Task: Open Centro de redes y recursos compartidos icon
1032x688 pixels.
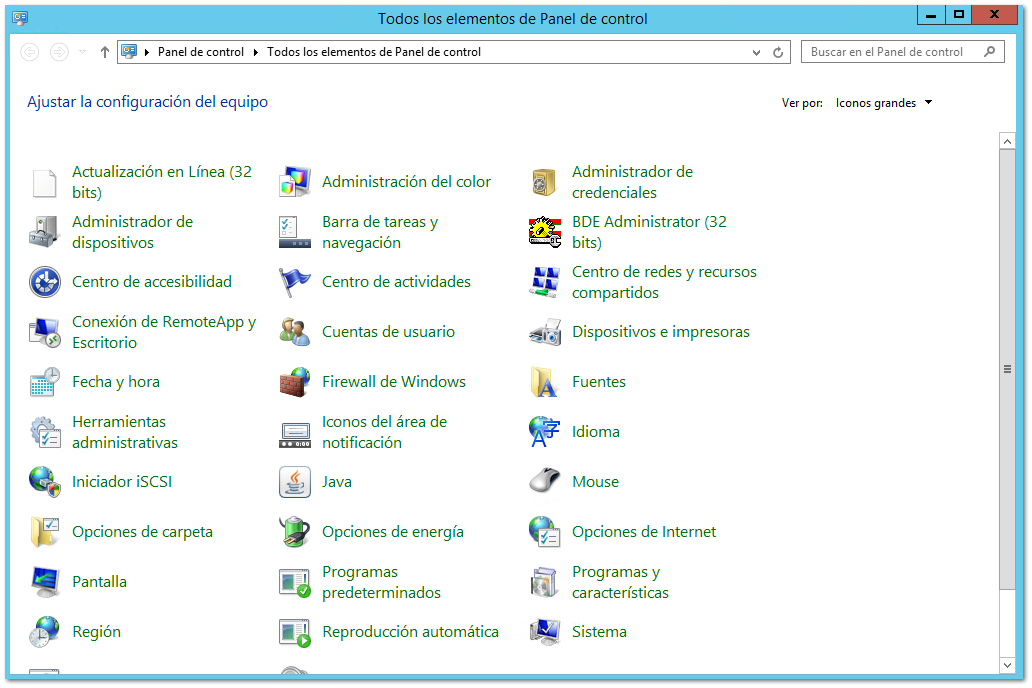Action: [545, 282]
